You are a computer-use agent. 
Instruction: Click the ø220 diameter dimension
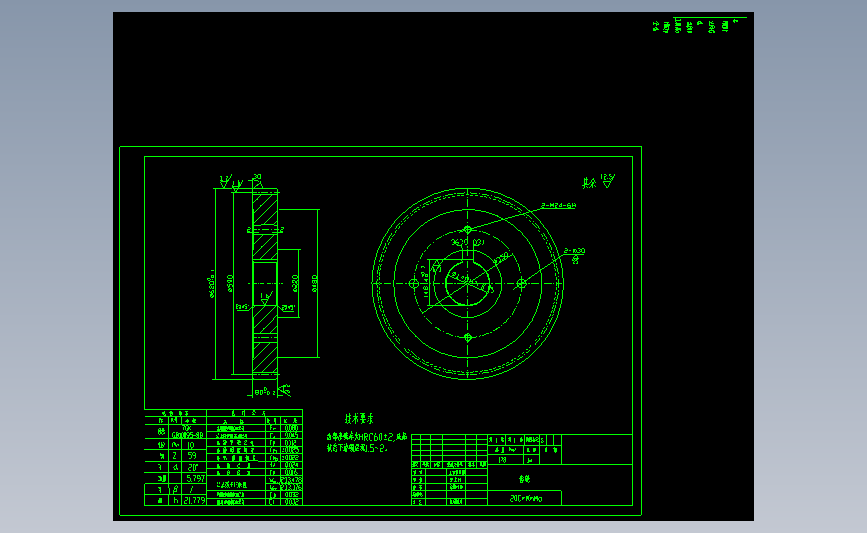coord(295,283)
